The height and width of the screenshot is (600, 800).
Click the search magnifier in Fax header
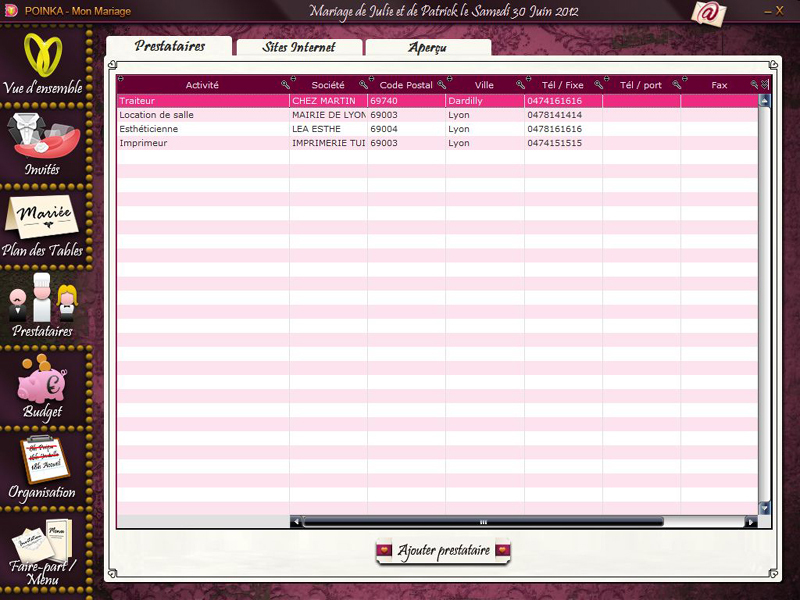(x=754, y=85)
